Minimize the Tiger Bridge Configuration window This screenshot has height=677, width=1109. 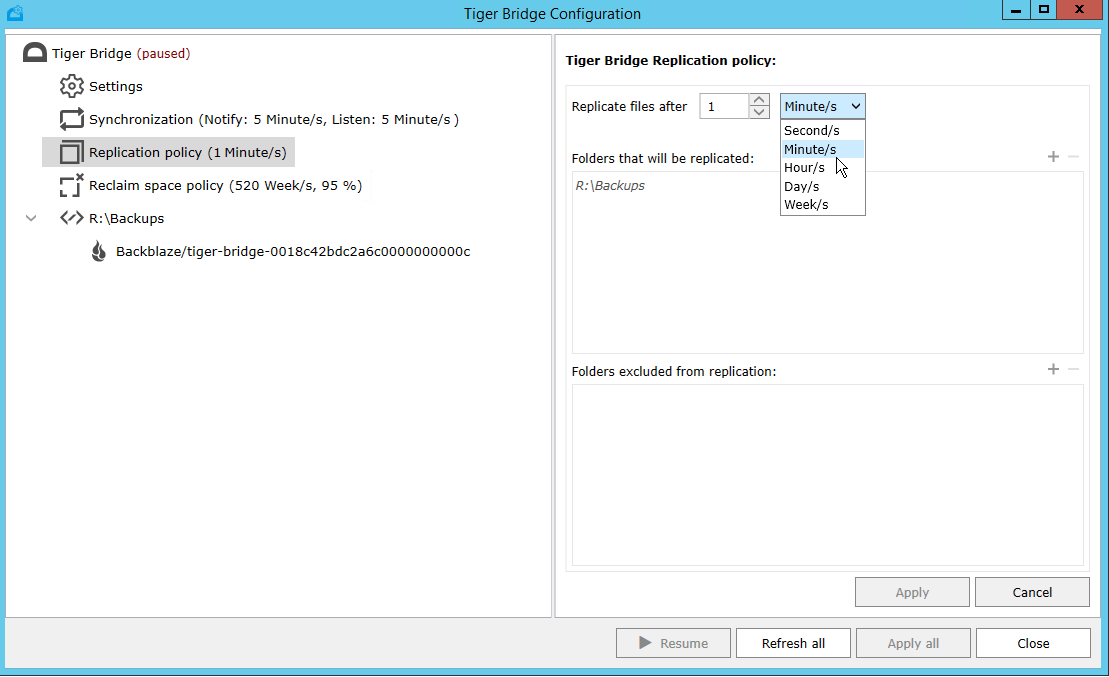(1016, 10)
